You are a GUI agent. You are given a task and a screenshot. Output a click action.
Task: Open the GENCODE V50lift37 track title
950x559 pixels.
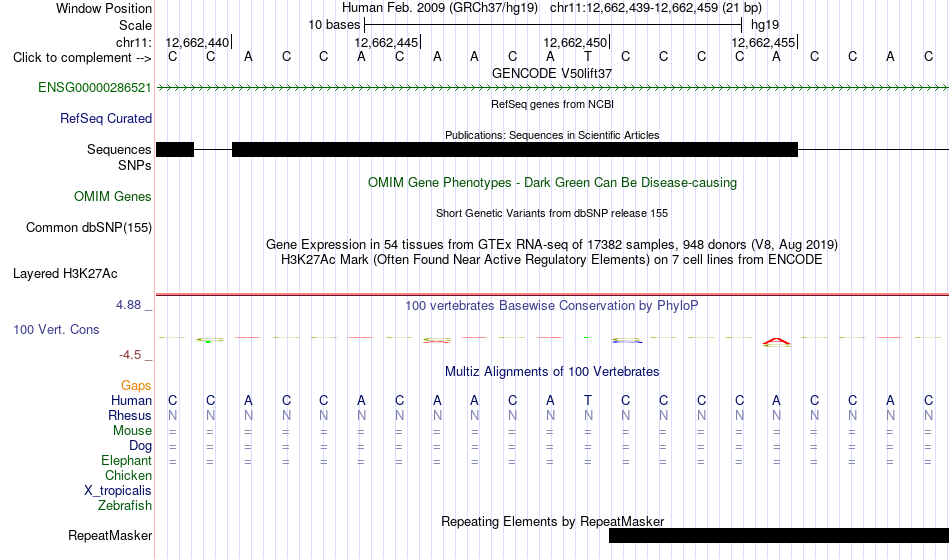552,73
